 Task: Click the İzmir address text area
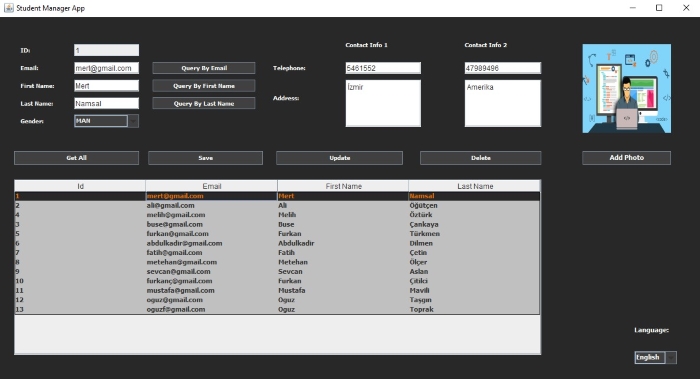pos(383,103)
